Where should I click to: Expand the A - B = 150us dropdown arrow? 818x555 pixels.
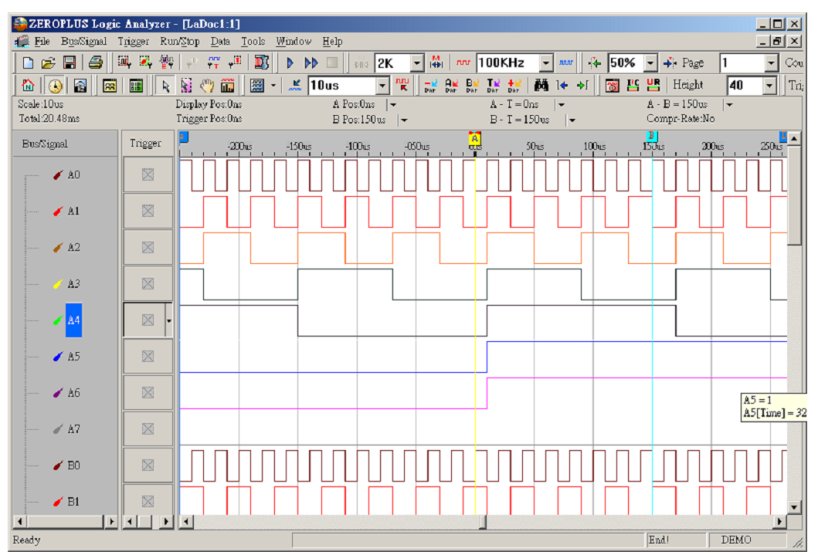coord(729,105)
